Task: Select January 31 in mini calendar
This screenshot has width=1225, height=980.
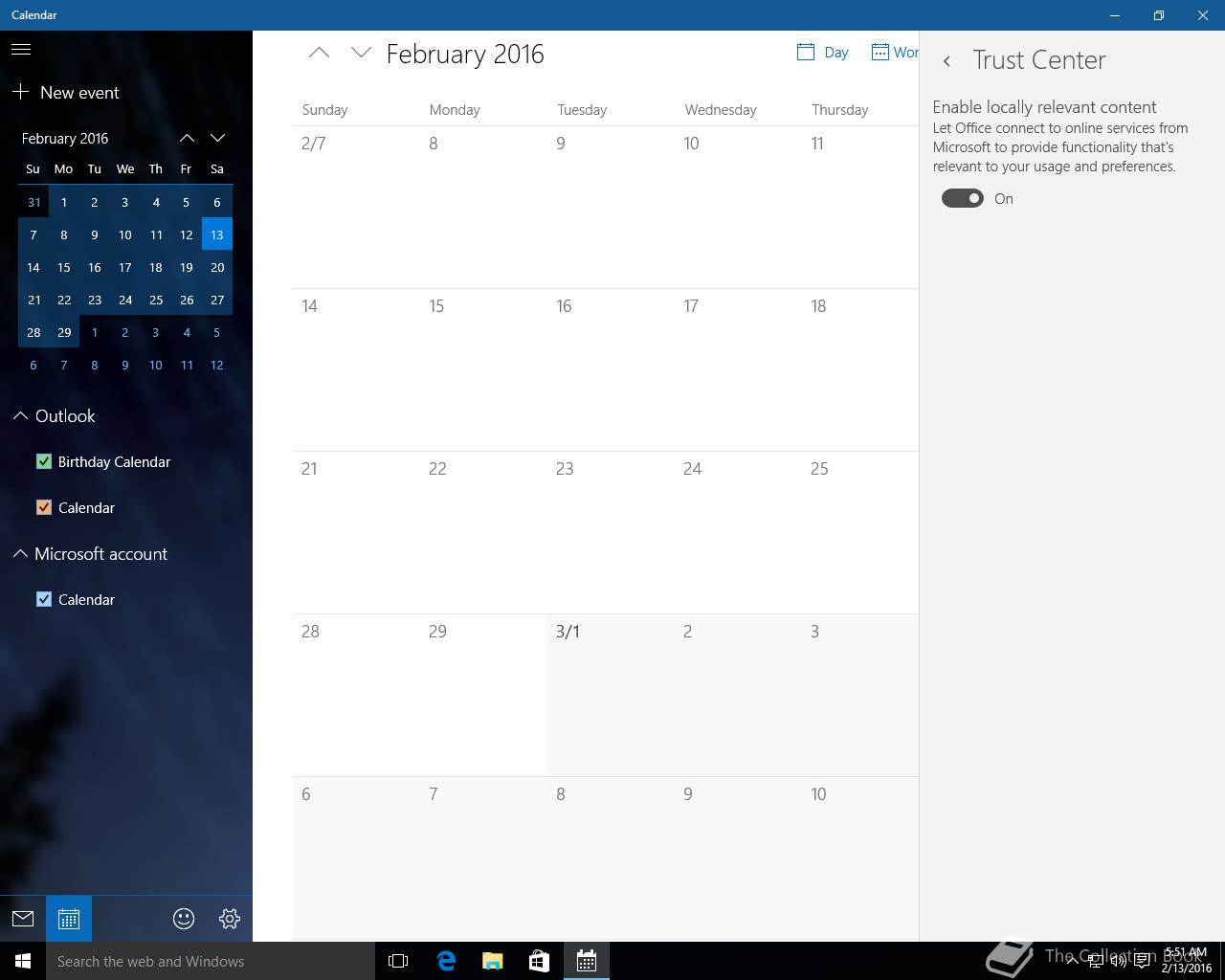Action: pos(33,202)
